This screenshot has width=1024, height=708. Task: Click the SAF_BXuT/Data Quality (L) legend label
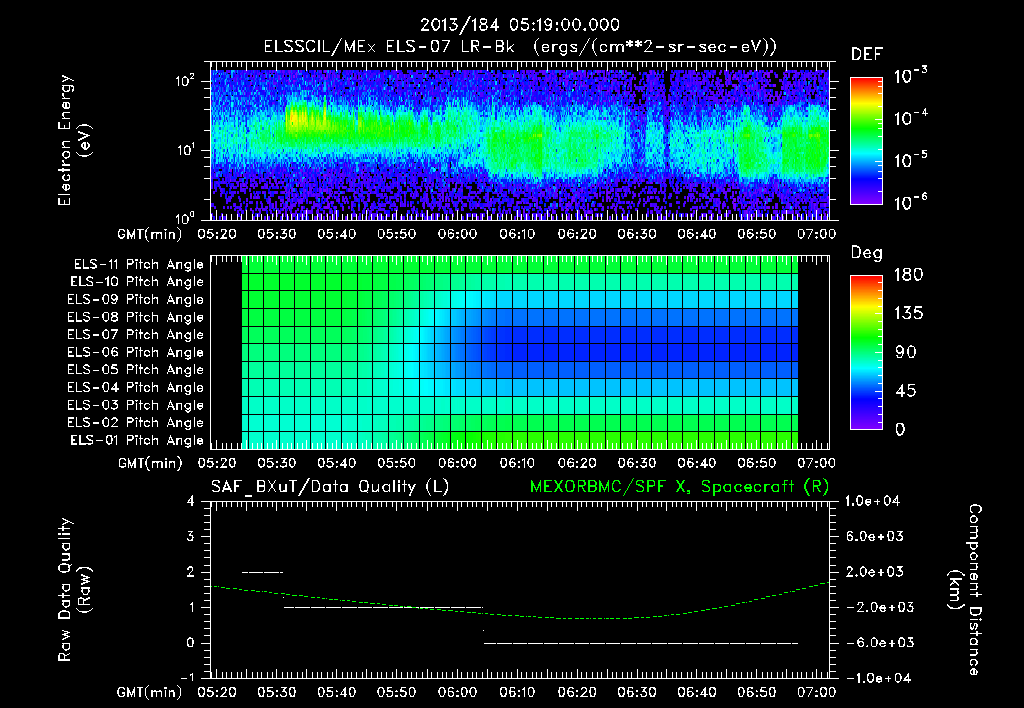330,487
